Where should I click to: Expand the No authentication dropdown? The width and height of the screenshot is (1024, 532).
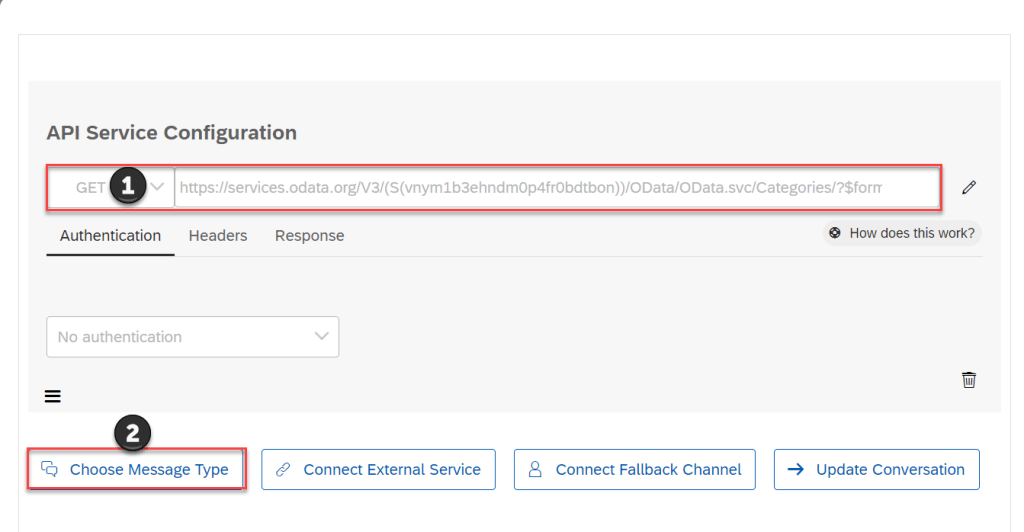point(192,337)
